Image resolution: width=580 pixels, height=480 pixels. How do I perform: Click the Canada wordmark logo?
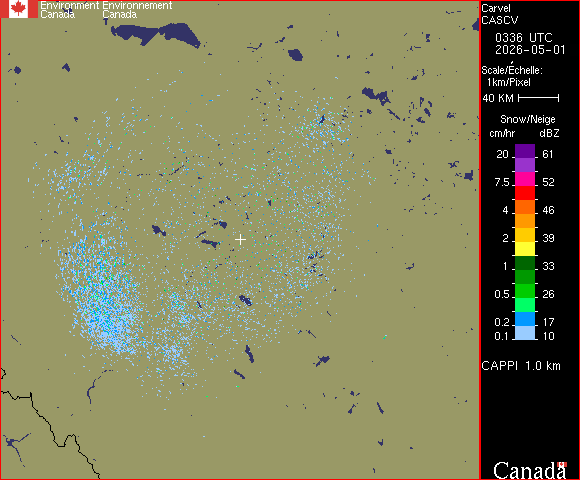click(530, 470)
